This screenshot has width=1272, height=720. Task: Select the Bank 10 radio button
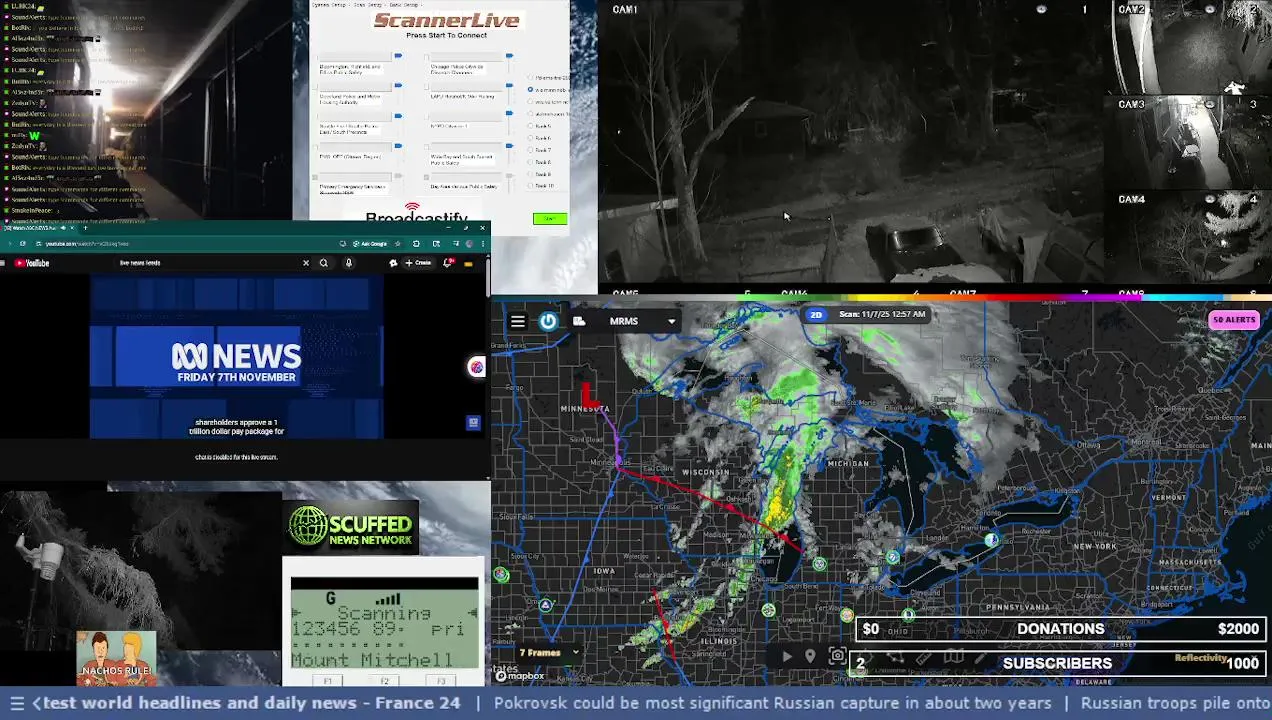pyautogui.click(x=530, y=186)
